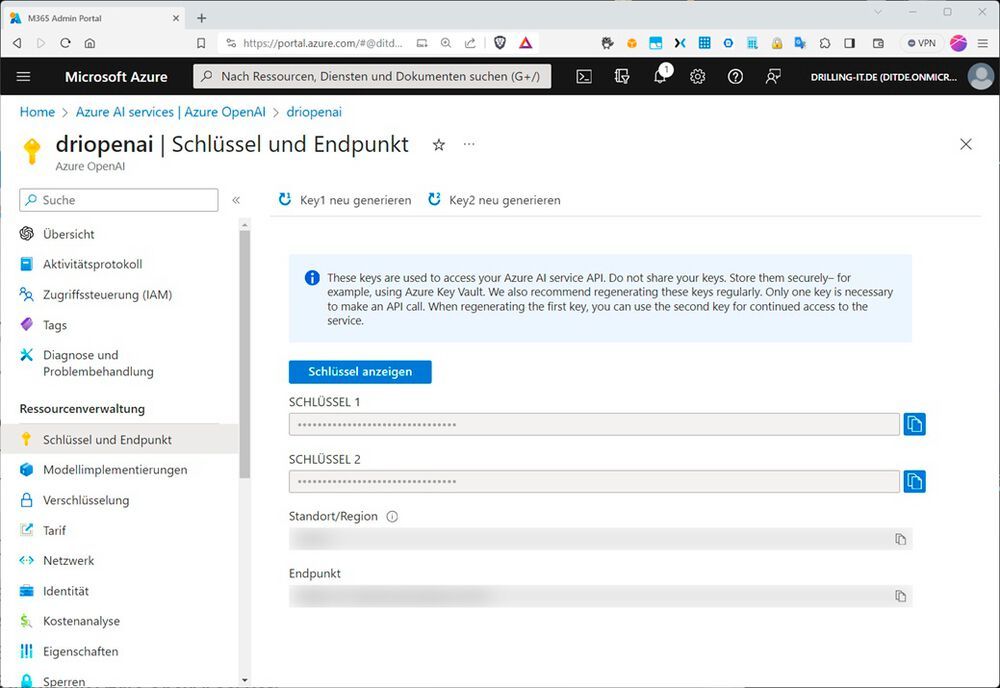1000x688 pixels.
Task: Focus the Azure global search box
Action: tap(372, 77)
